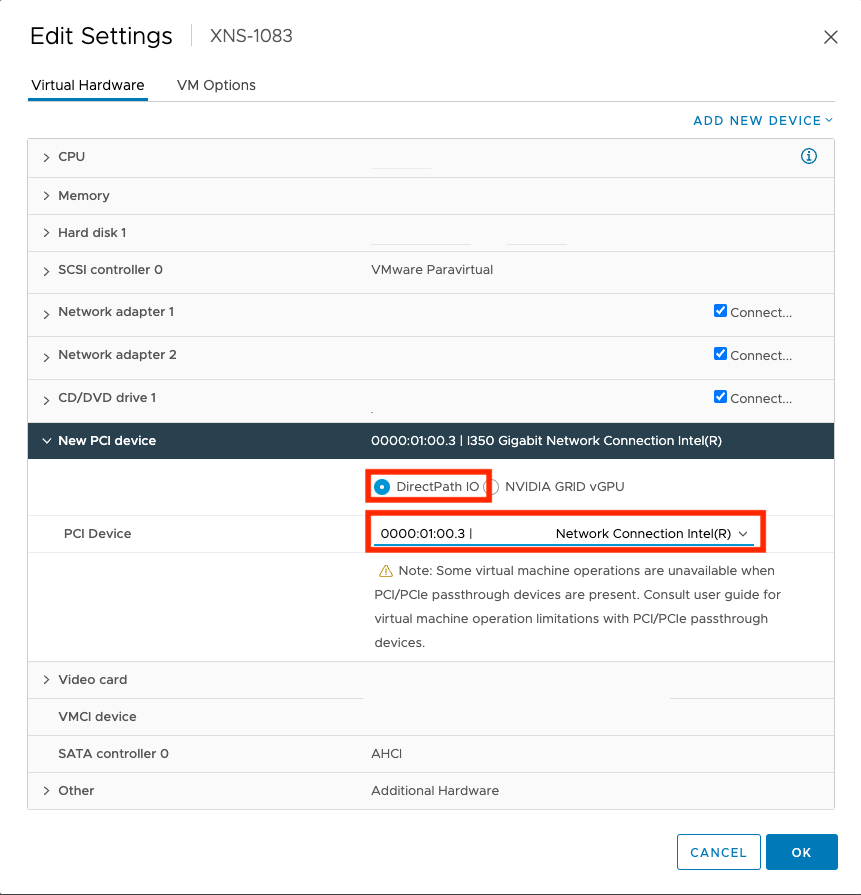Select the Virtual Hardware tab
Image resolution: width=861 pixels, height=895 pixels.
coord(87,85)
